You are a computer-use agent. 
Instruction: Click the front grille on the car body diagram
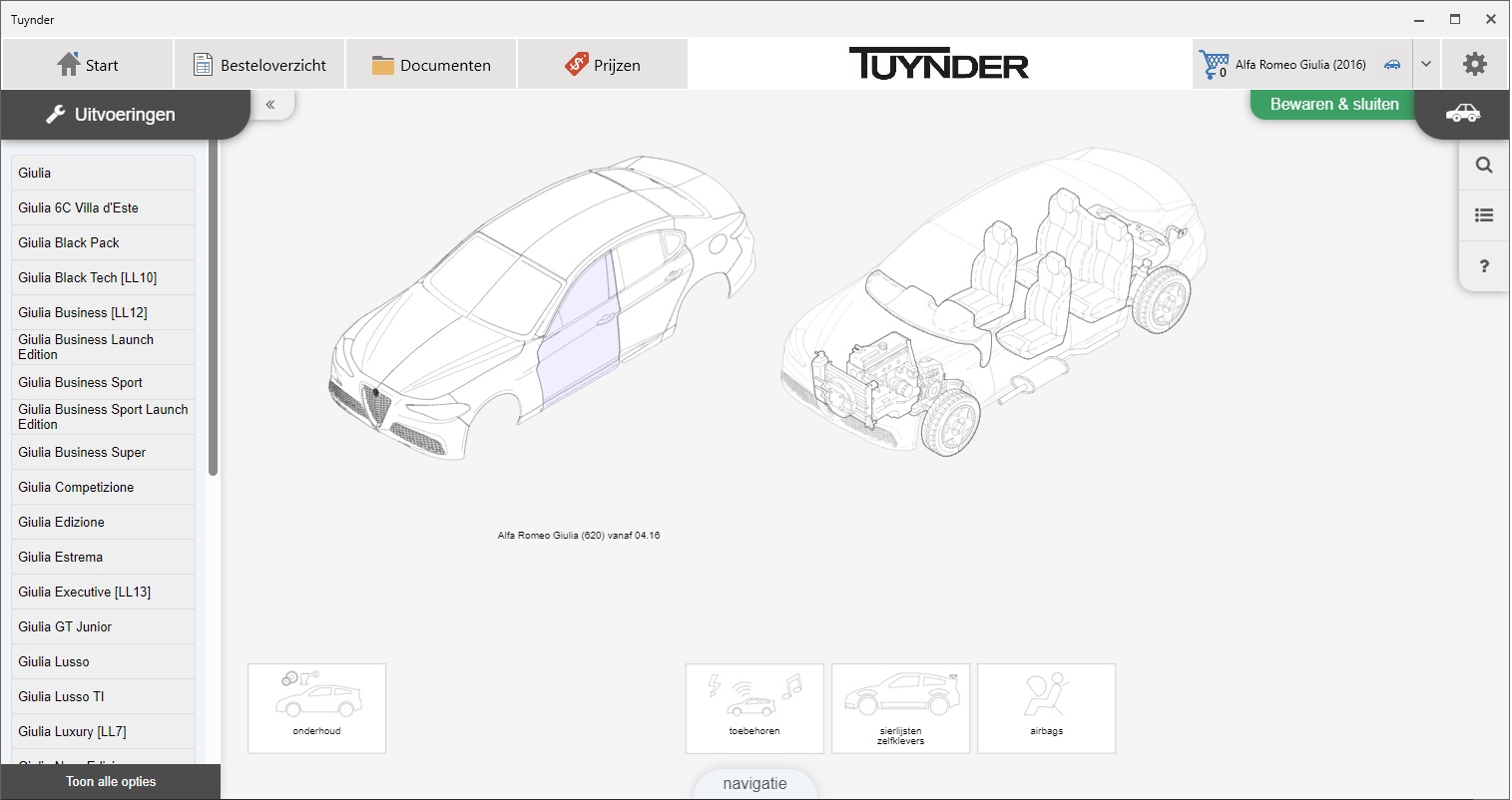[x=377, y=406]
